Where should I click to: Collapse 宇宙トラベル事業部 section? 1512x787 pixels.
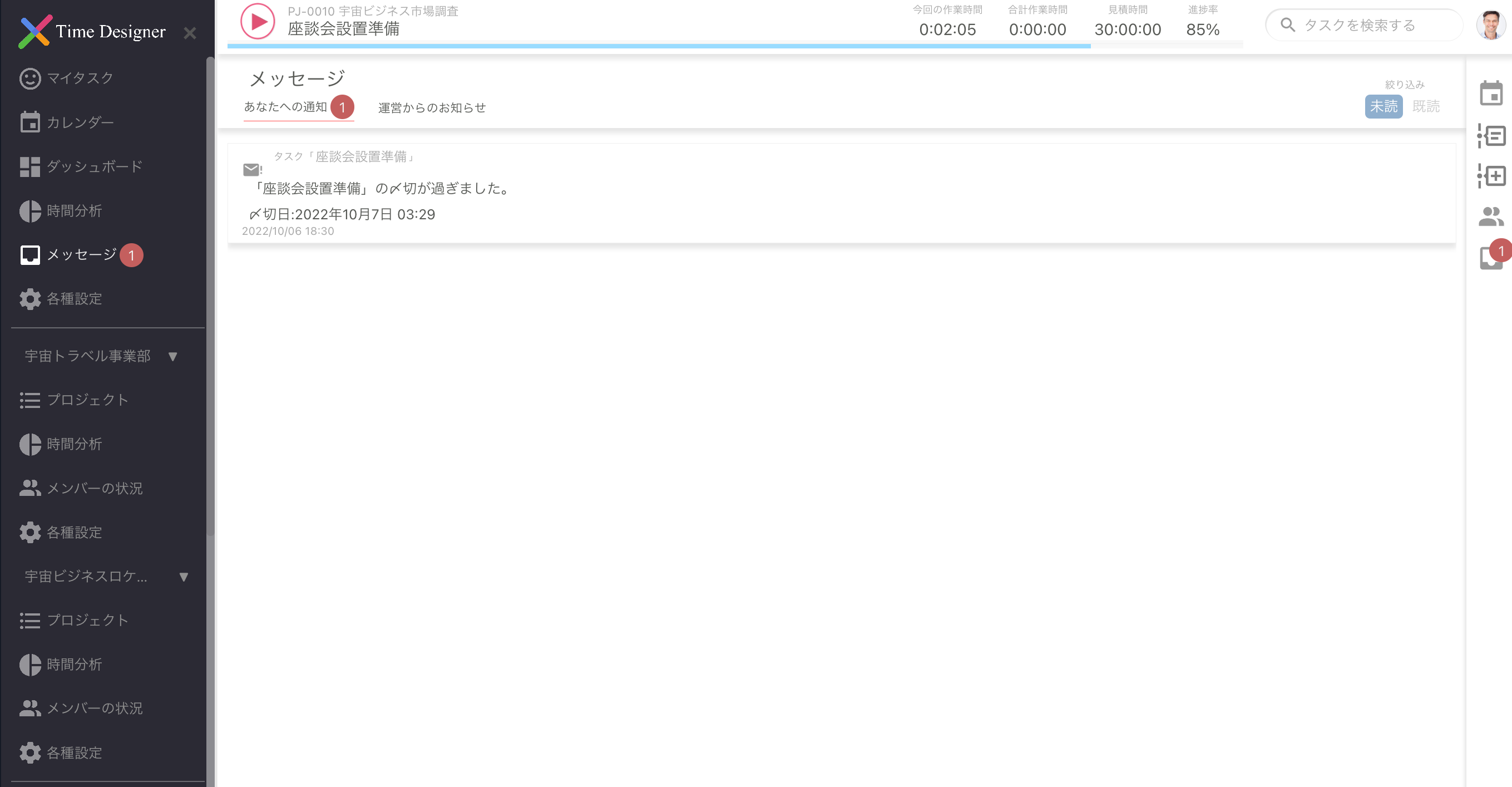coord(172,356)
